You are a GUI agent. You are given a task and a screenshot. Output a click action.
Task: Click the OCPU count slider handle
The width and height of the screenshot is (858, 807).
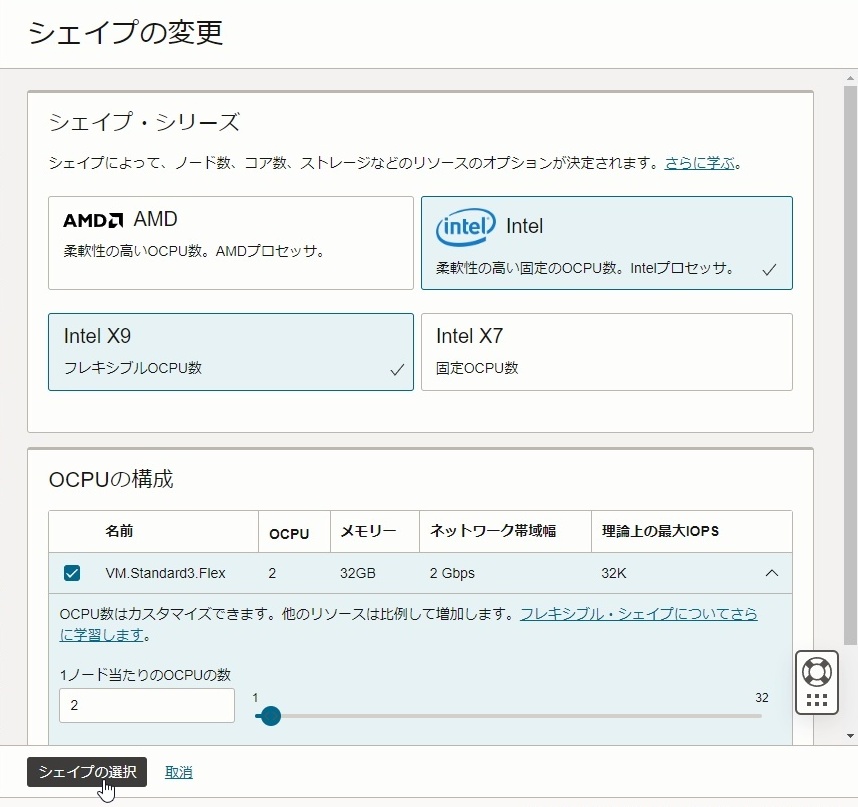270,716
